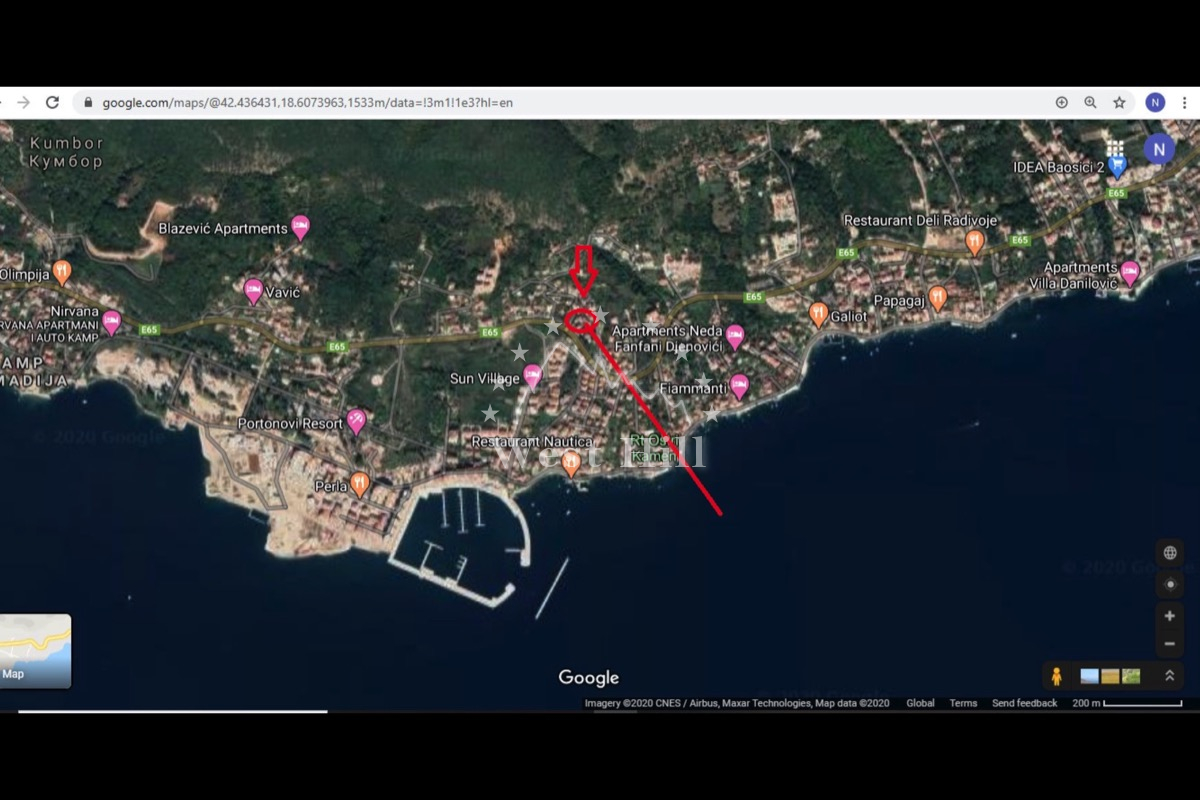Show your location with the target icon

[x=1169, y=584]
